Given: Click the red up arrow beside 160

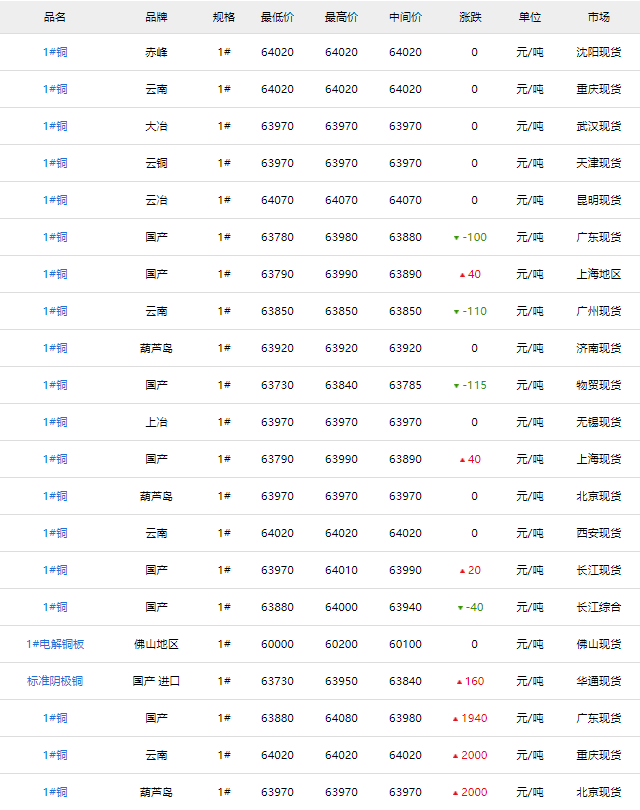Looking at the screenshot, I should pos(459,682).
